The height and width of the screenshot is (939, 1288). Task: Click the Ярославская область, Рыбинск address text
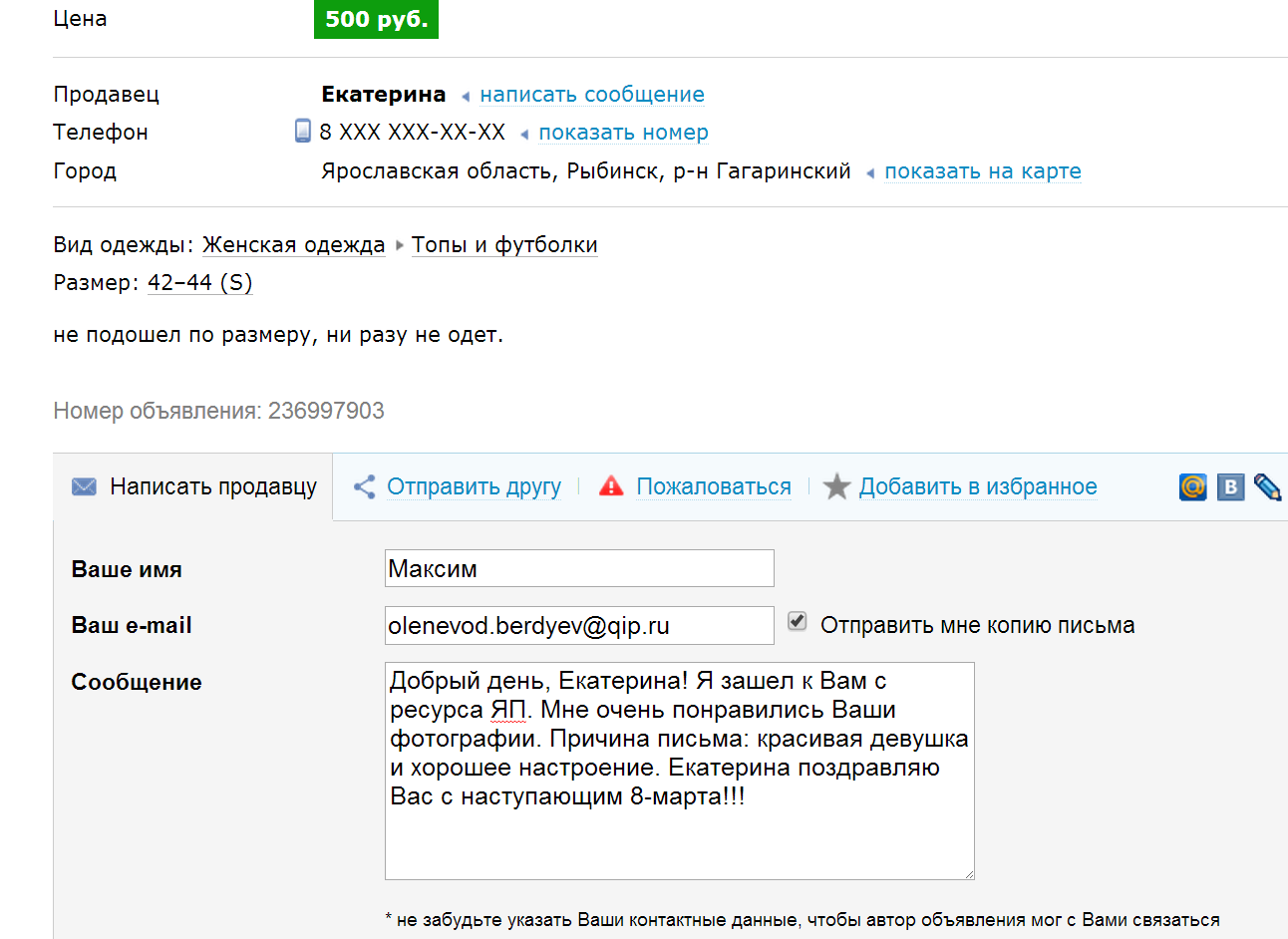point(586,171)
